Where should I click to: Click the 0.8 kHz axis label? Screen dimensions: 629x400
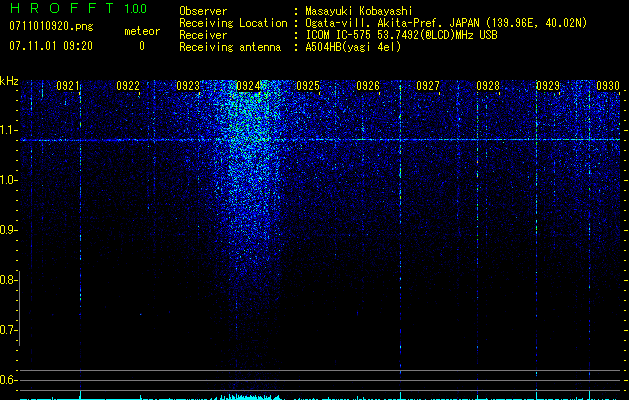[x=8, y=280]
